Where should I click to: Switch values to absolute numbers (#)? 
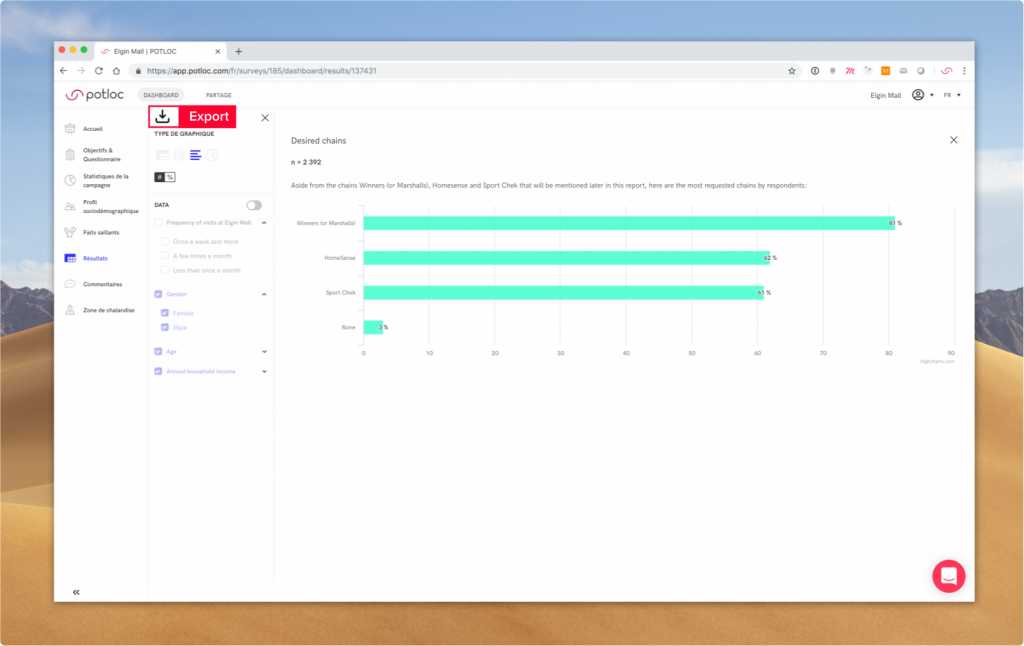159,177
